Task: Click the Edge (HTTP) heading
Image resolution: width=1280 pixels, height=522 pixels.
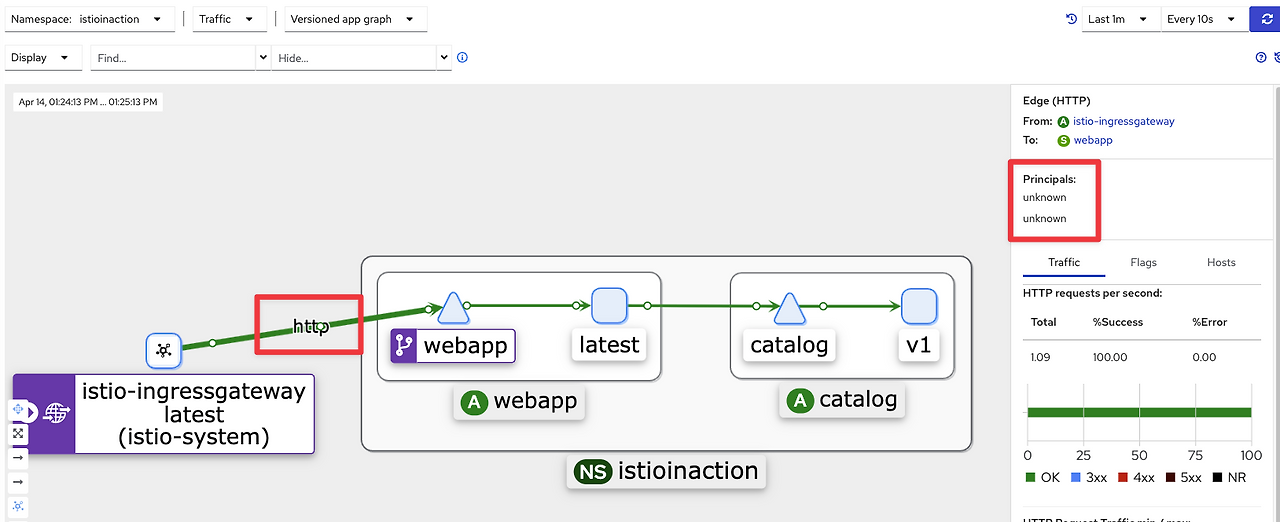Action: (1056, 101)
